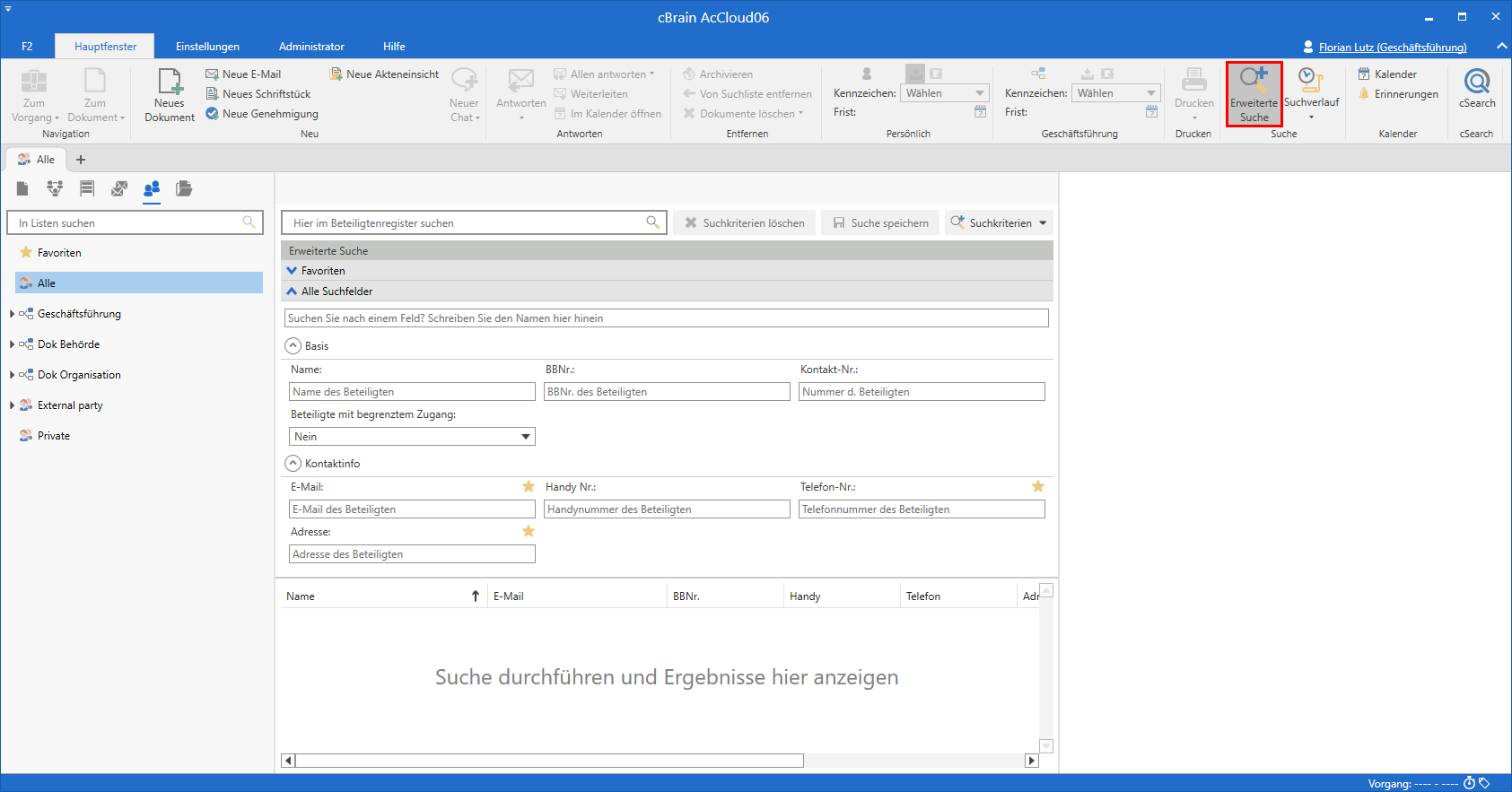Click Name des Beteiligten field

(413, 392)
